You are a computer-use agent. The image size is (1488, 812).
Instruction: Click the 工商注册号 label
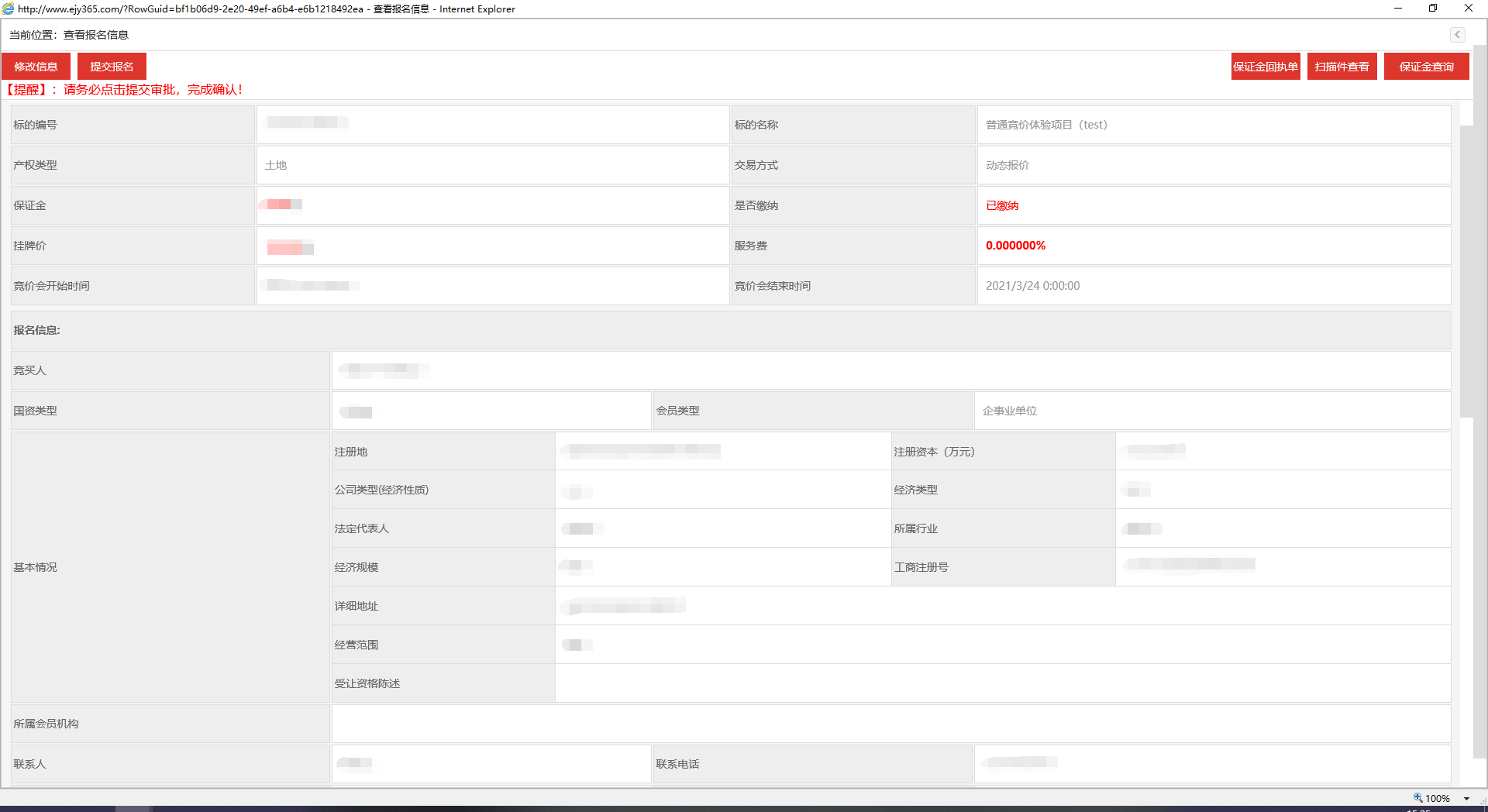[x=921, y=567]
